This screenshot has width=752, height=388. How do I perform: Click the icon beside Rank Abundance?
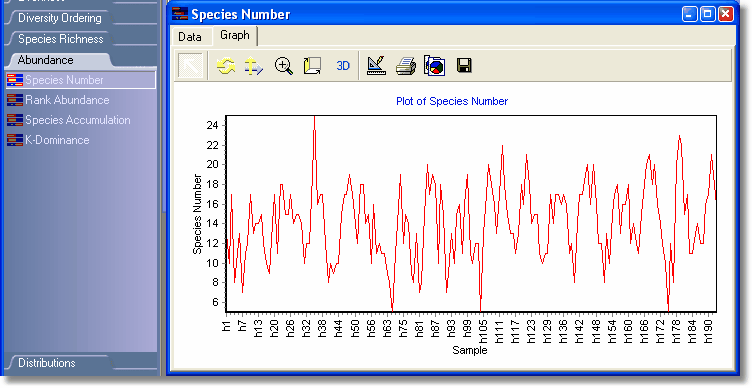click(x=15, y=100)
